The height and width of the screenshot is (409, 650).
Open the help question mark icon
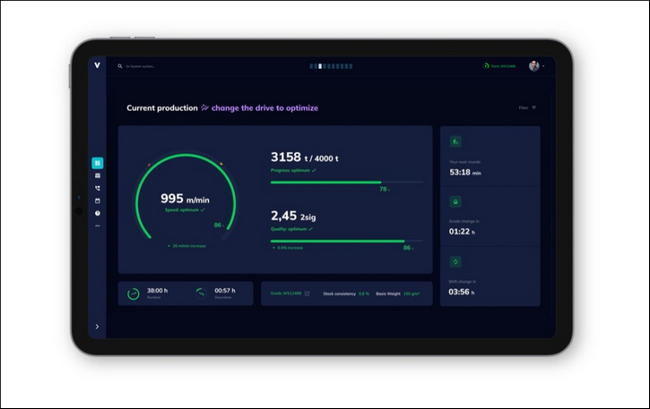pos(97,213)
